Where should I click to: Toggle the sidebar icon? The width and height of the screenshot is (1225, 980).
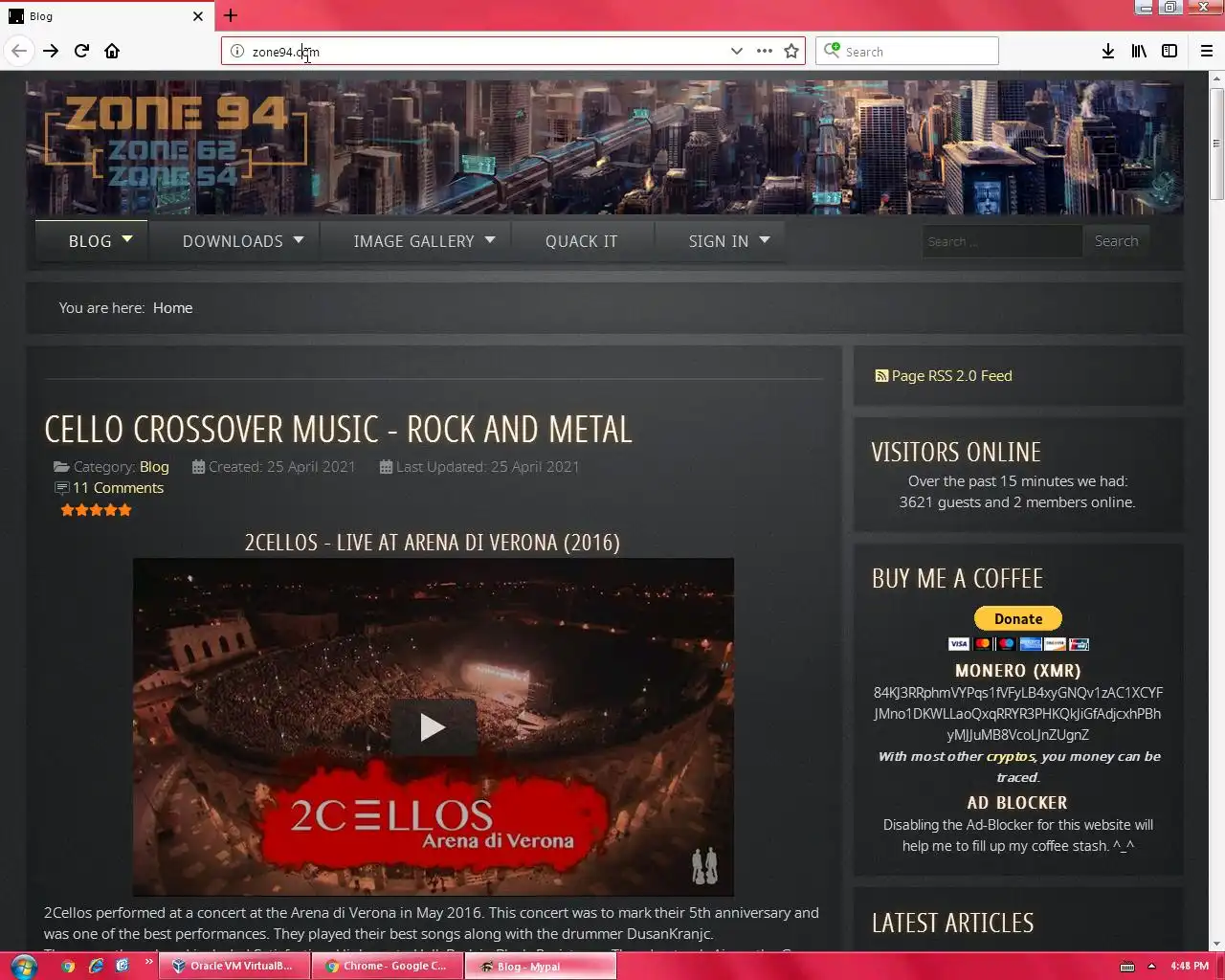1169,52
